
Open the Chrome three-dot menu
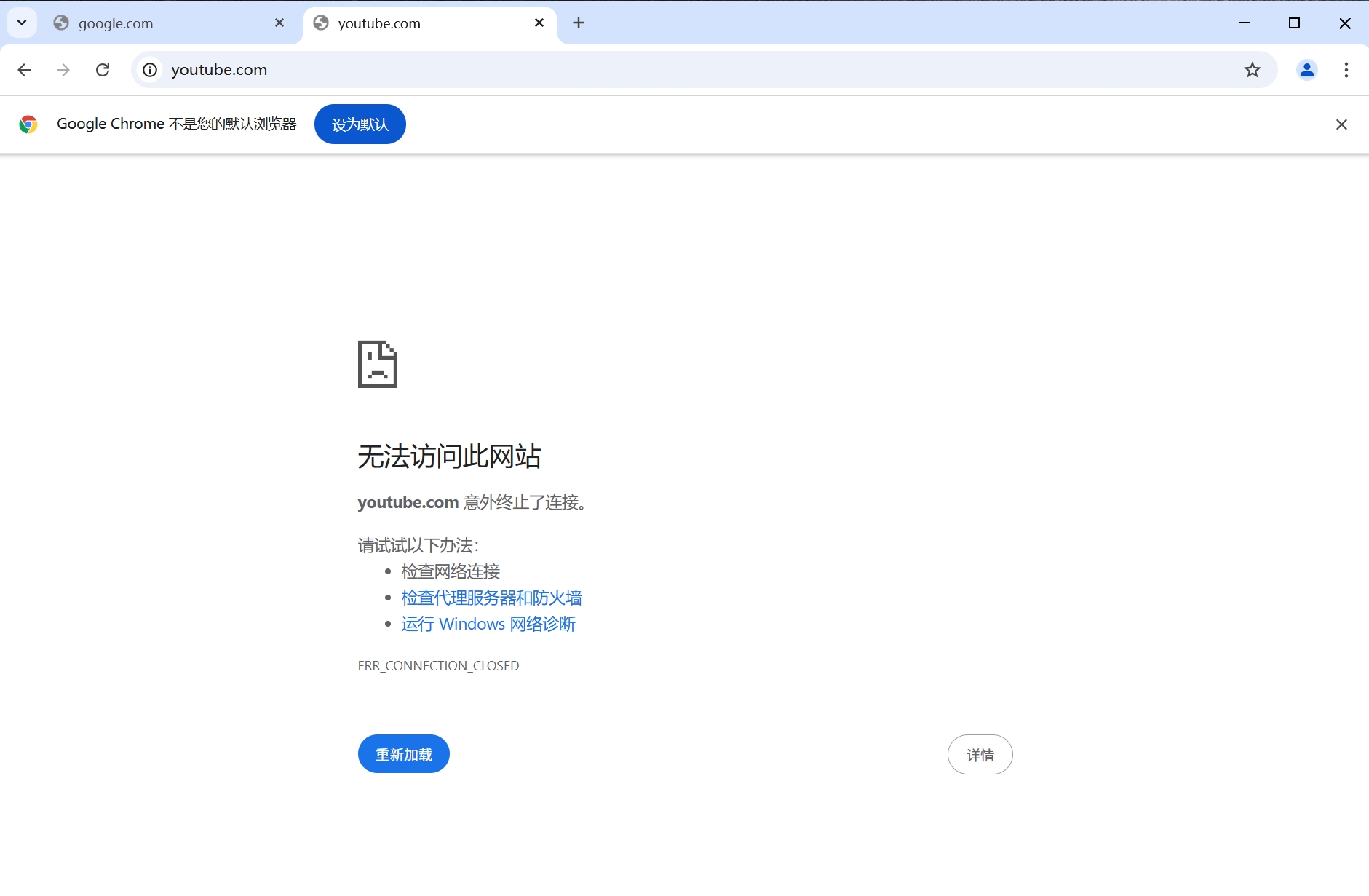[1346, 70]
